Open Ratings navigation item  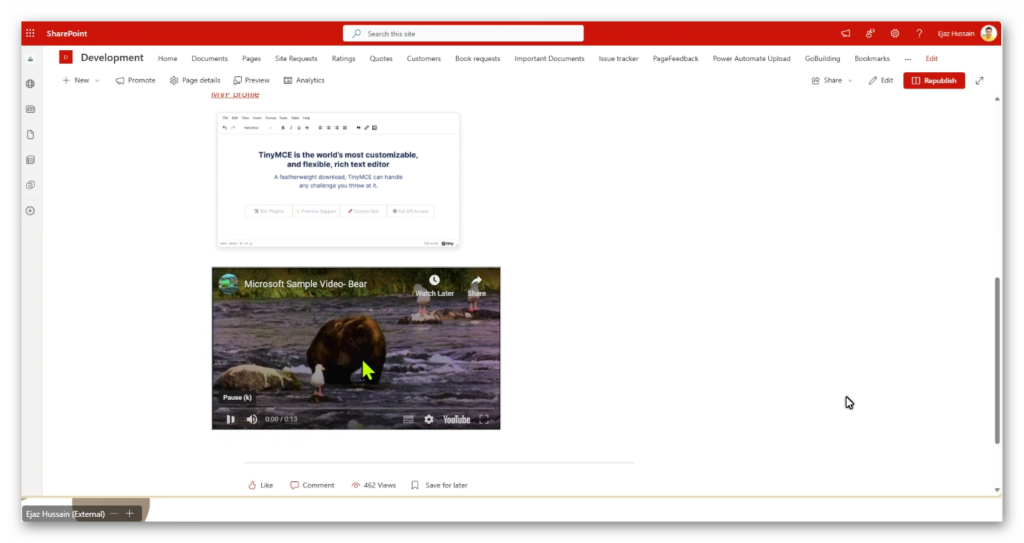point(344,59)
